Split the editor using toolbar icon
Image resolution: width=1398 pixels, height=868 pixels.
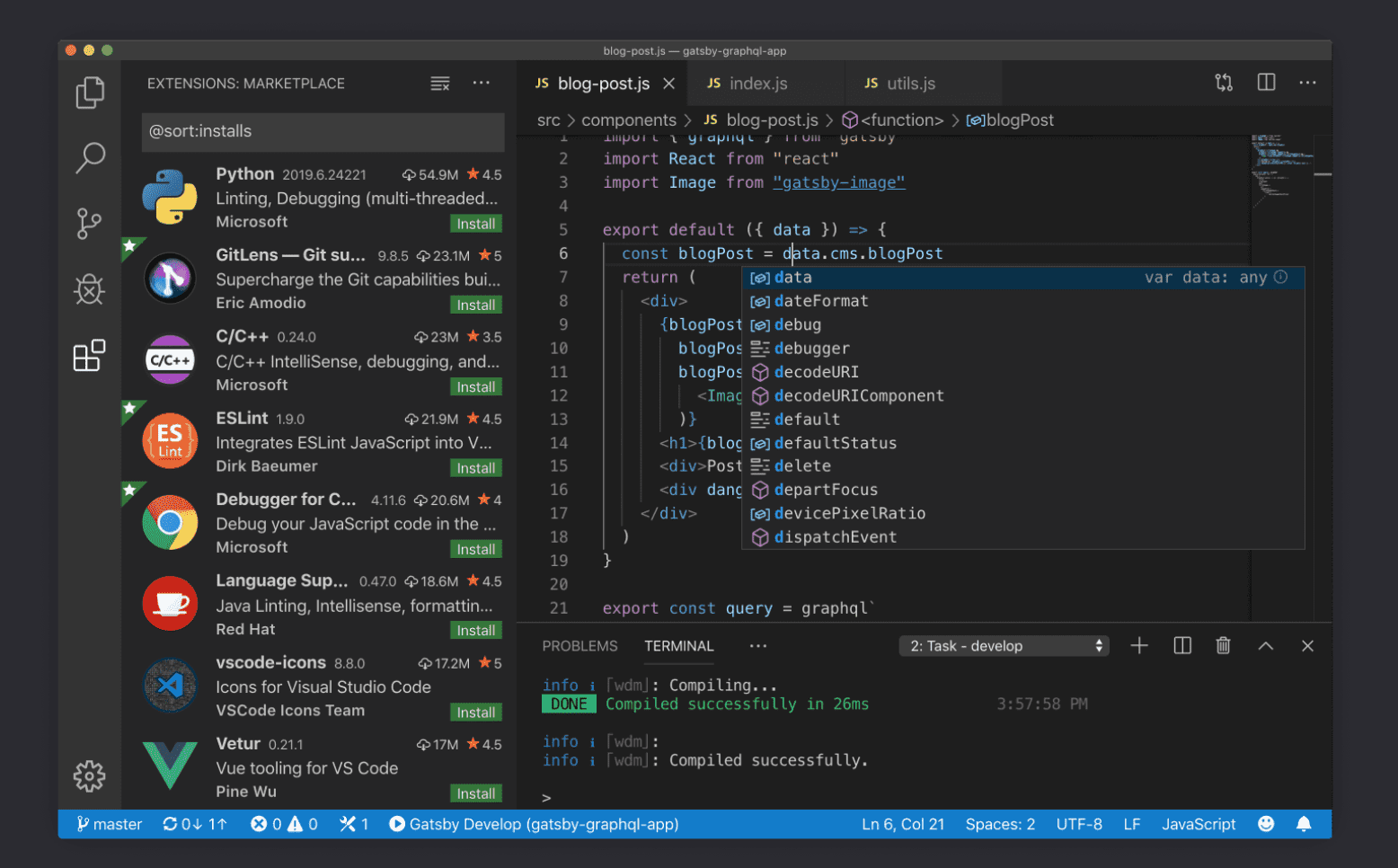tap(1266, 82)
